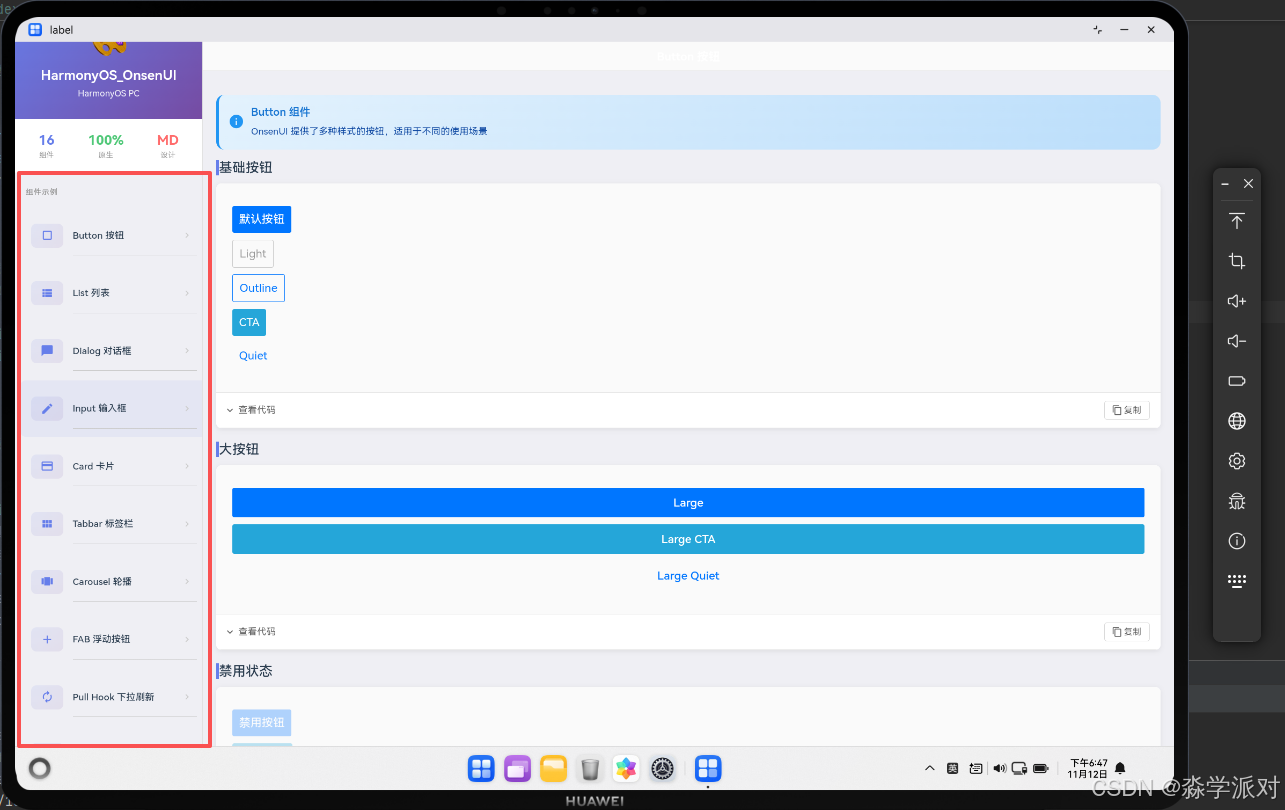Screen dimensions: 1285x810
Task: Click the 英 input method indicator in tray
Action: [953, 768]
